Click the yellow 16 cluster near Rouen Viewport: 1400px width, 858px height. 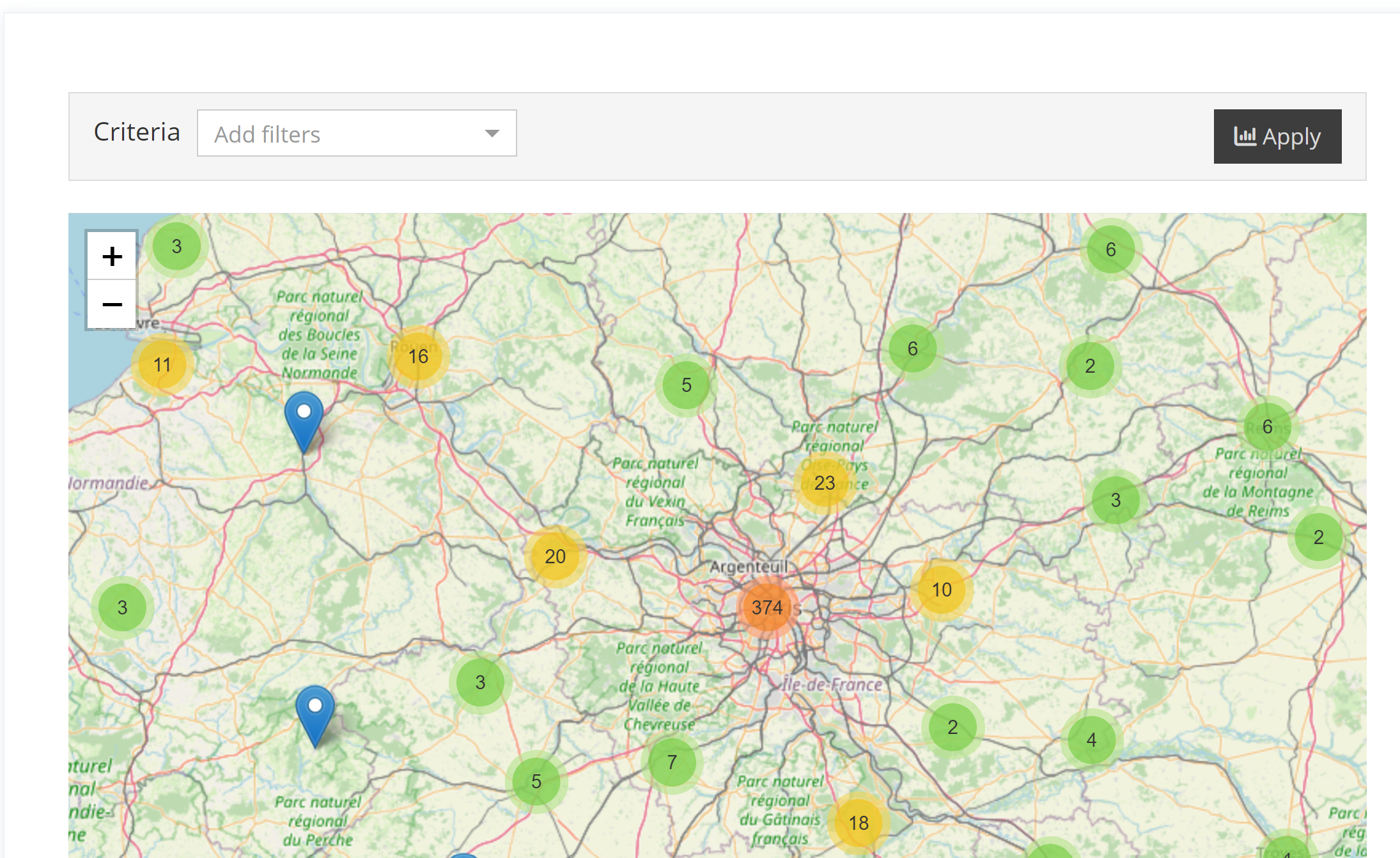(x=418, y=357)
